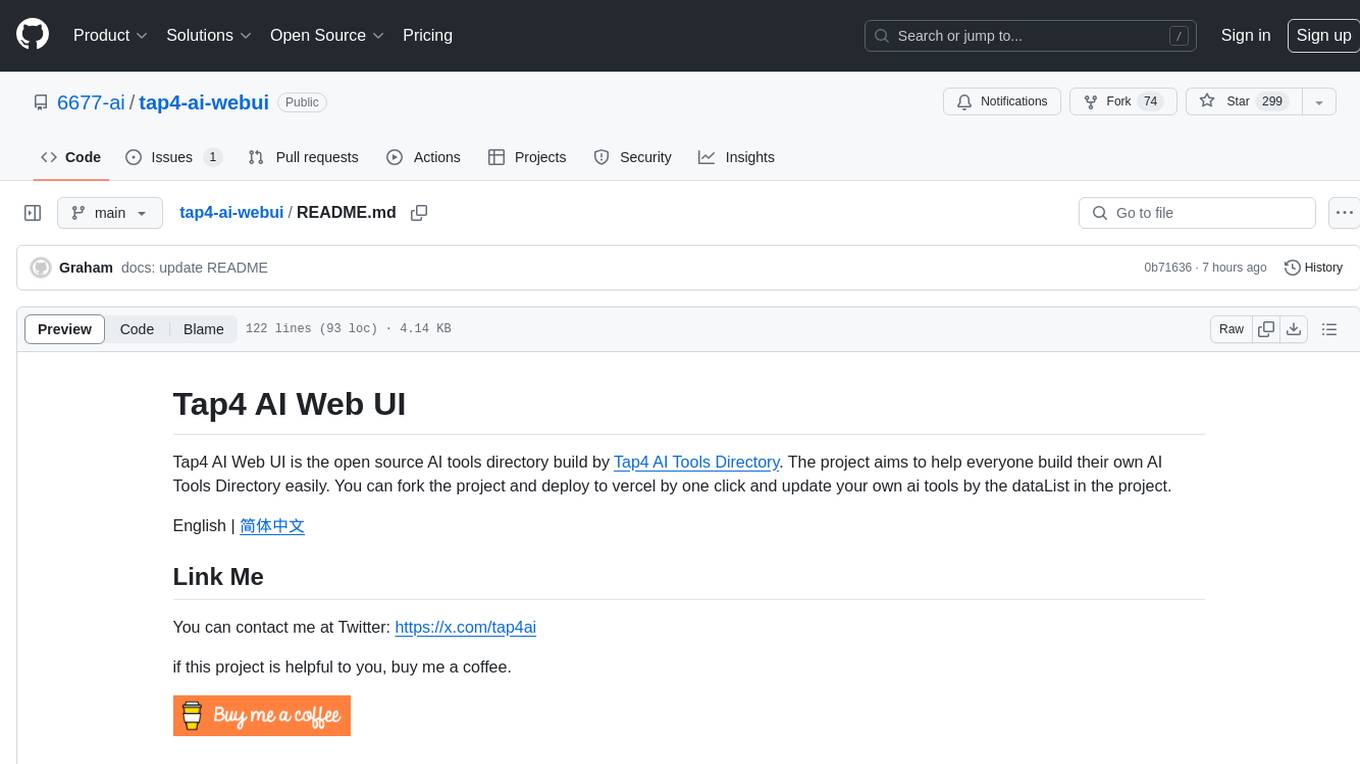Viewport: 1360px width, 764px height.
Task: Copy the README.md file path
Action: coord(419,213)
